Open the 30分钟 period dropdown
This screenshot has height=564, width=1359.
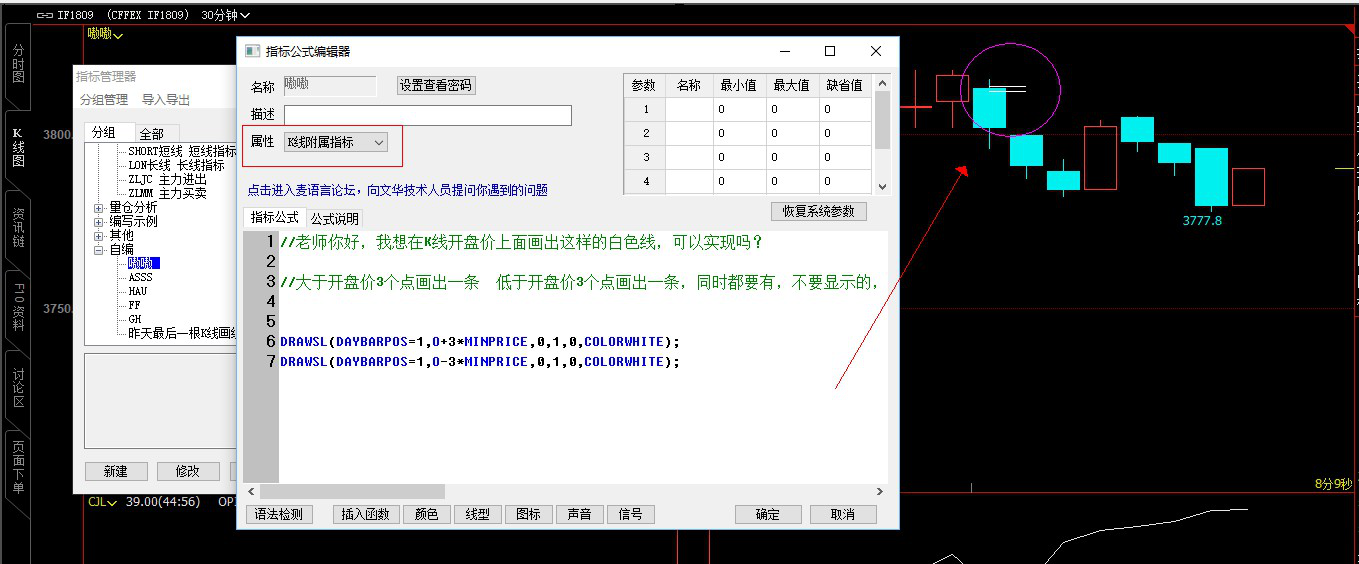(x=226, y=15)
